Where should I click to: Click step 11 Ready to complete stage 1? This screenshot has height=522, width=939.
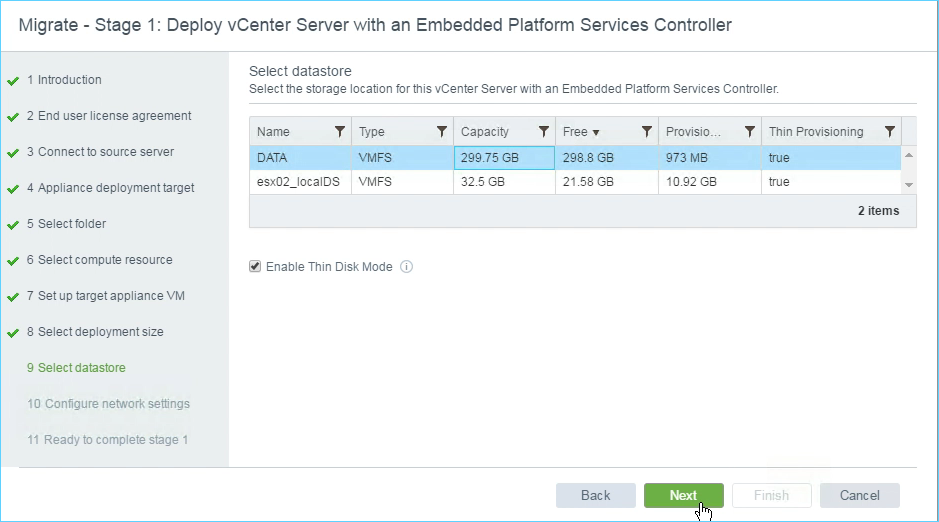point(108,439)
